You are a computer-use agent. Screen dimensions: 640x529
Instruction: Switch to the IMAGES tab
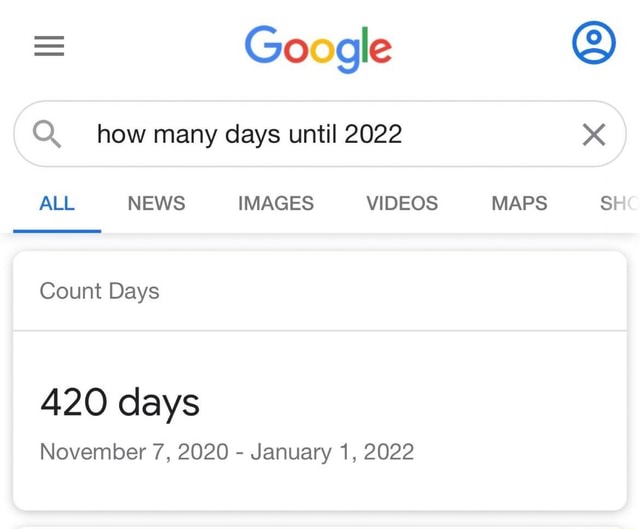click(x=276, y=203)
